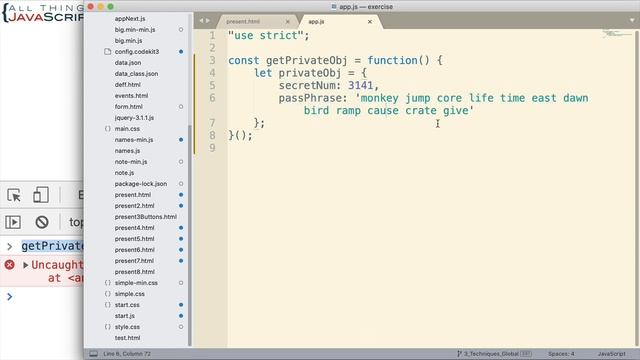Toggle device toolbar icon in DevTools
Screen dimensions: 640x360
pyautogui.click(x=41, y=195)
